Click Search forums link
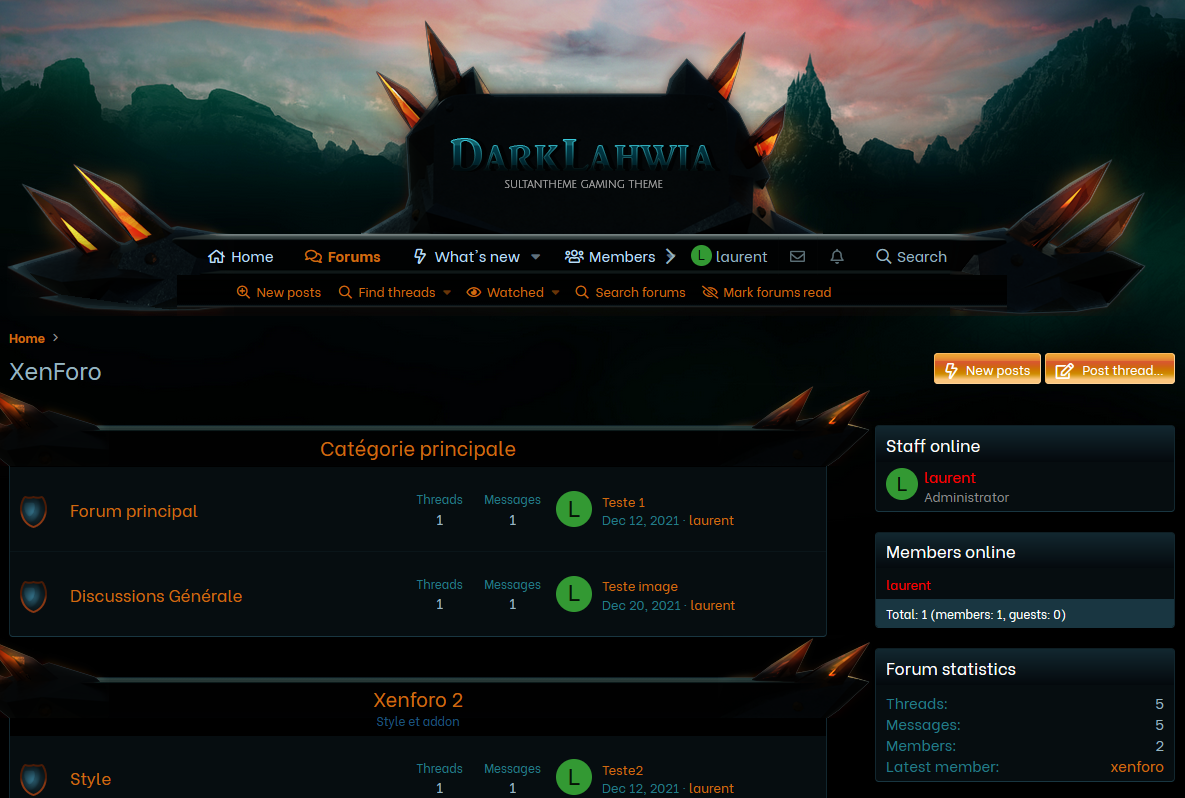The image size is (1185, 798). pos(630,292)
